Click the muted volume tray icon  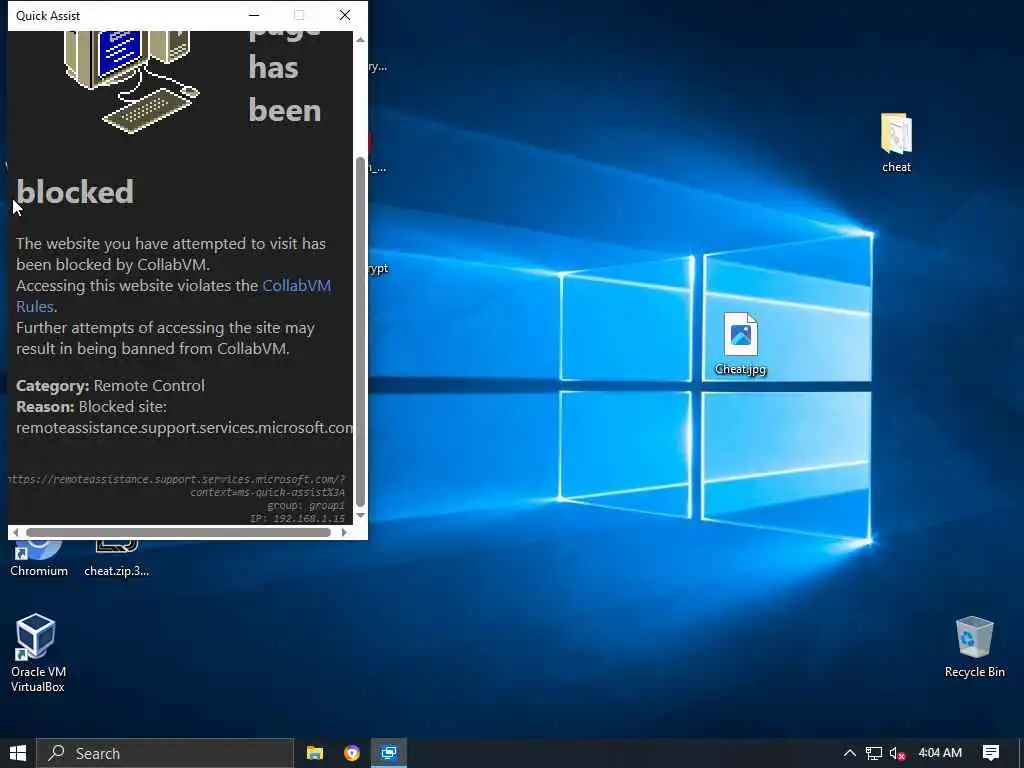pyautogui.click(x=897, y=754)
